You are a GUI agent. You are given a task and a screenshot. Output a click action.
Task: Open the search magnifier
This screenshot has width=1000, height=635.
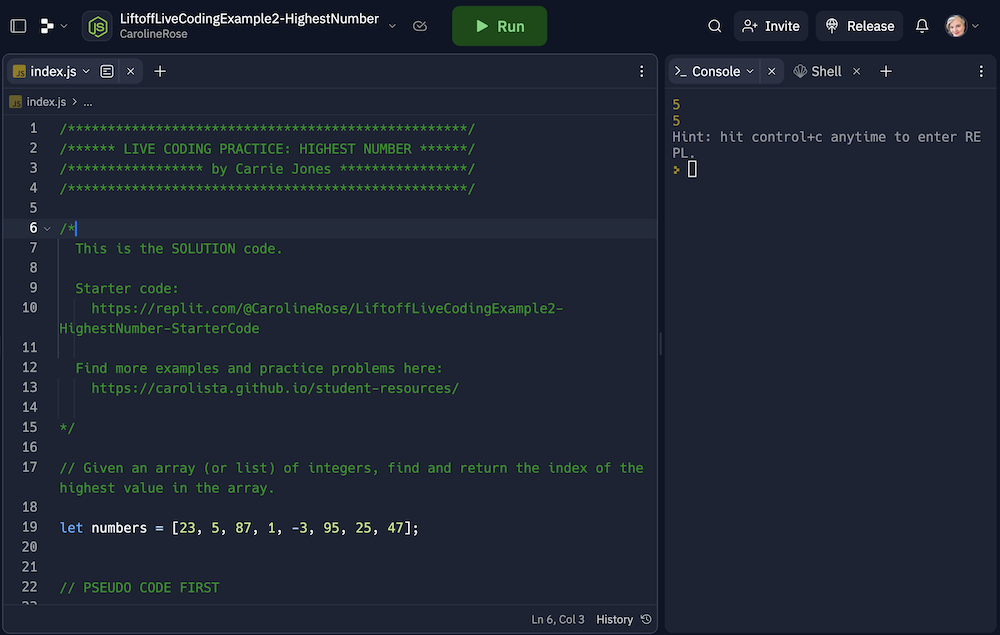(x=715, y=26)
